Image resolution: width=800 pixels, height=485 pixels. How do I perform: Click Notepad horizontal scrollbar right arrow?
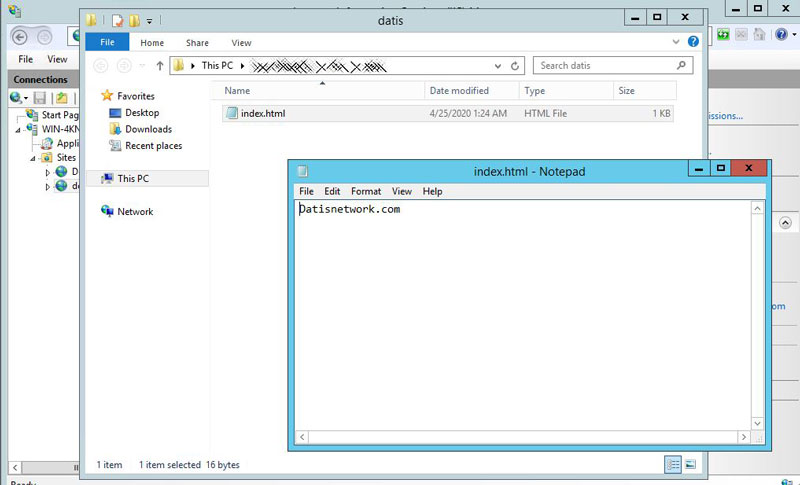point(744,437)
